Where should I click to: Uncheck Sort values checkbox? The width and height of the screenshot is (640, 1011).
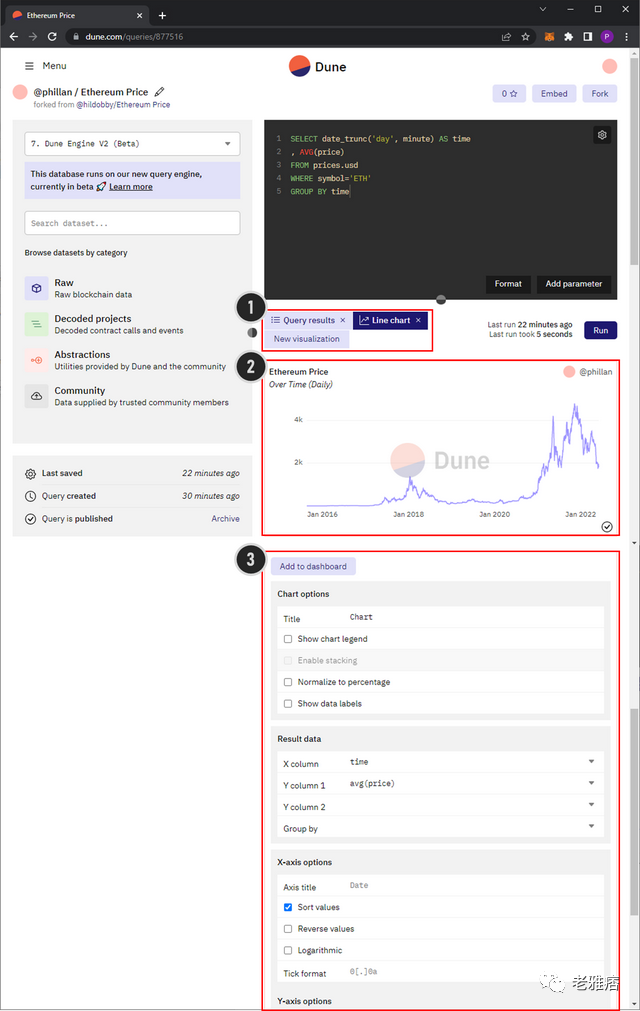tap(288, 907)
